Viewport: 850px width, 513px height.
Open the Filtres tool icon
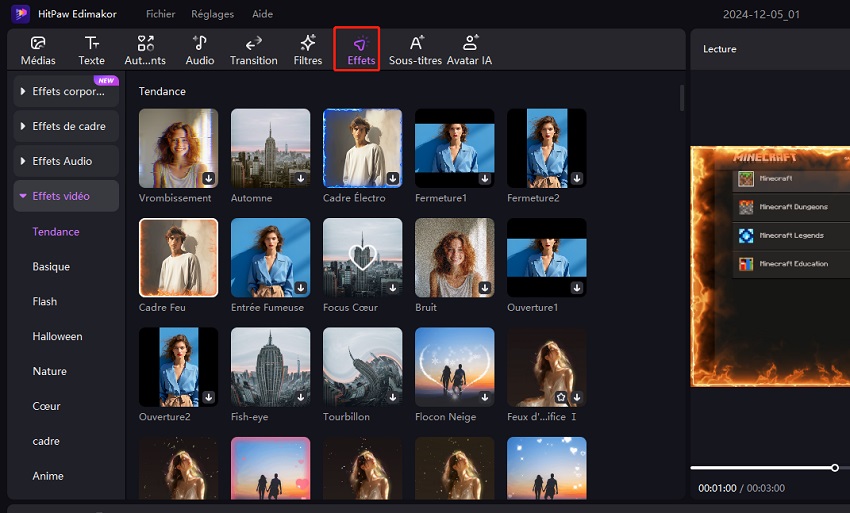click(x=308, y=43)
